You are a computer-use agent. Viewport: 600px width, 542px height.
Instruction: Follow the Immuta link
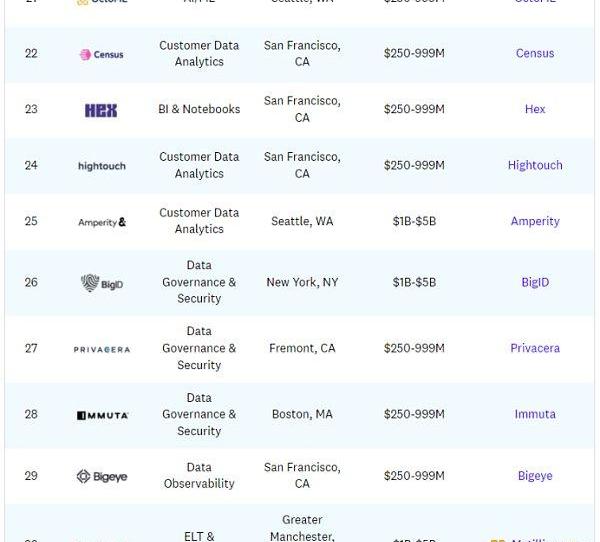[535, 414]
